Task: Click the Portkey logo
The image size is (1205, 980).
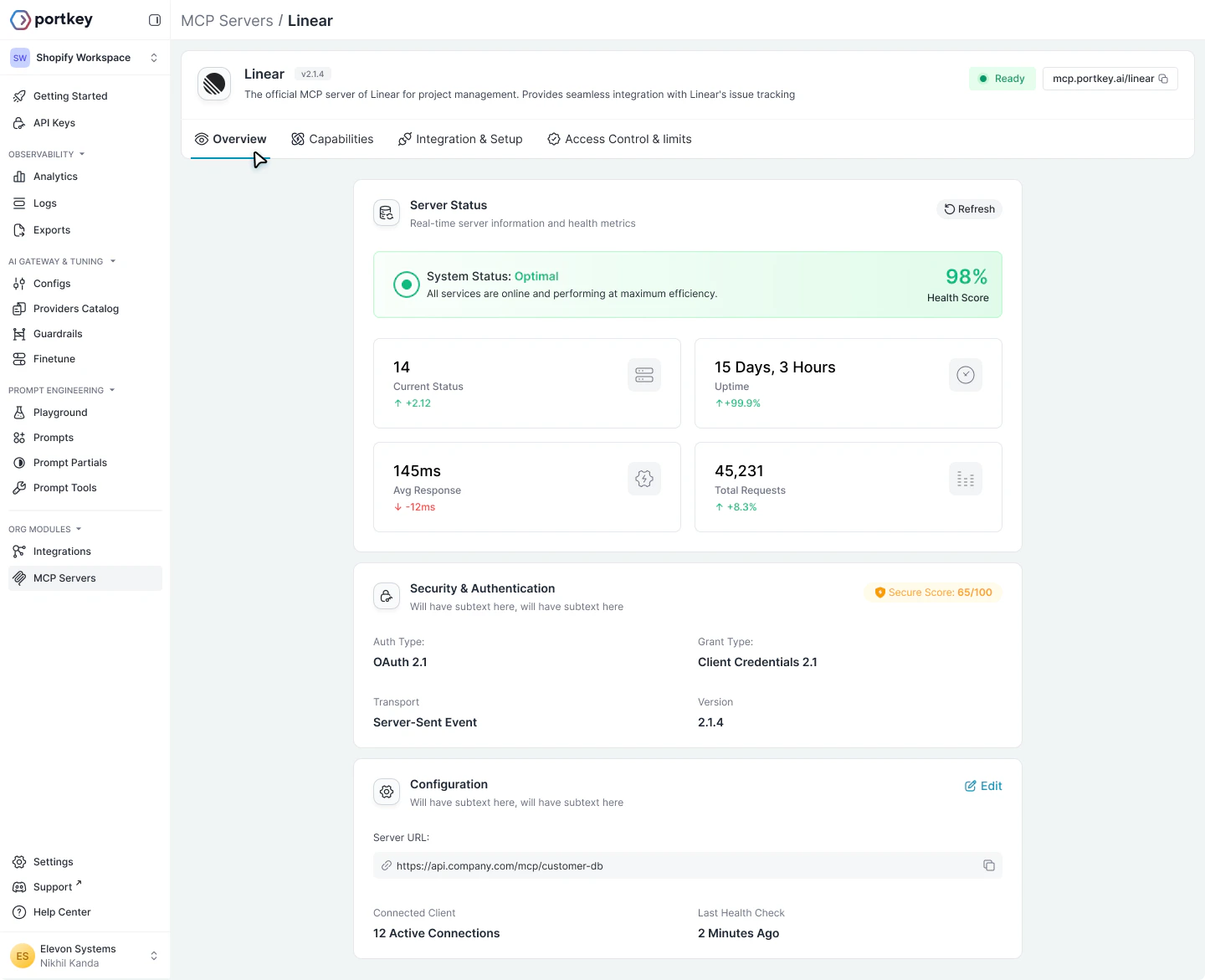Action: 51,18
